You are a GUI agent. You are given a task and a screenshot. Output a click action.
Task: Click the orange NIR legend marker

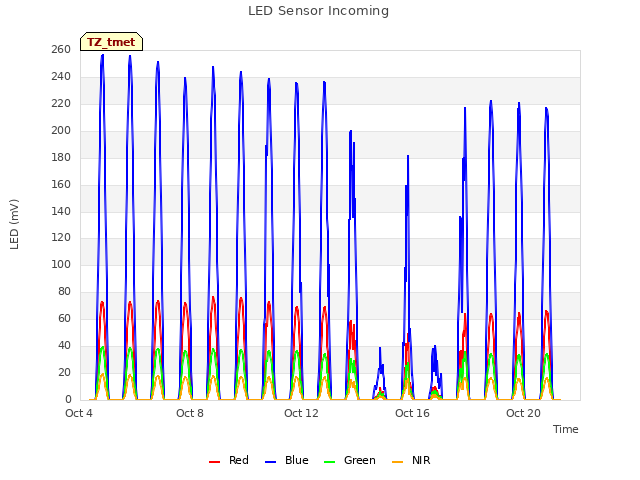[x=397, y=462]
